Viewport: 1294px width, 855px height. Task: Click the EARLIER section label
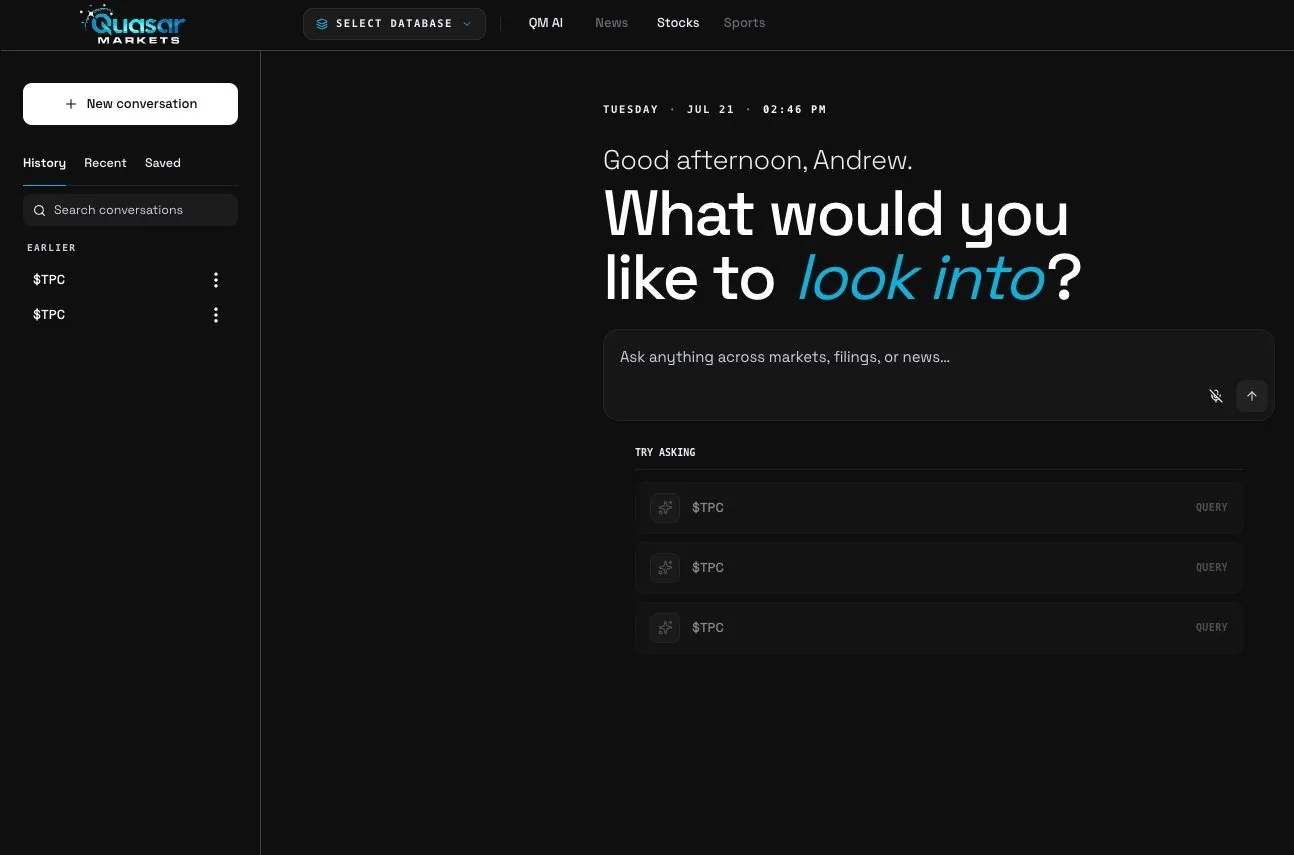[x=51, y=248]
